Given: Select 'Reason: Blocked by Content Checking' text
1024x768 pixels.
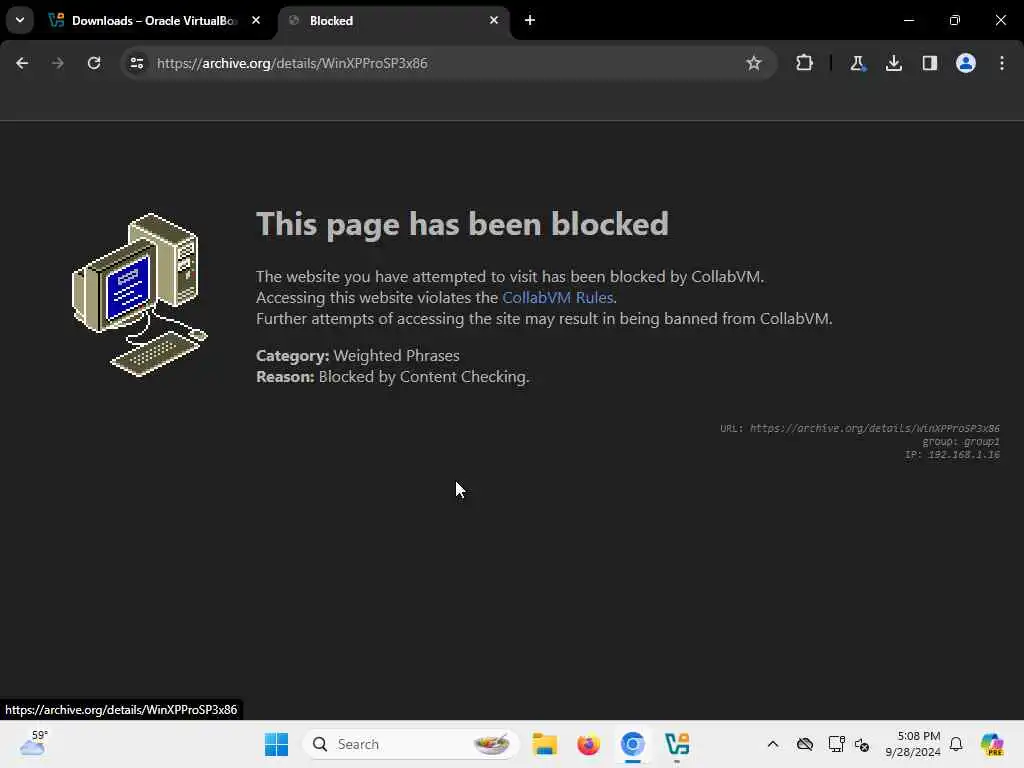Looking at the screenshot, I should [392, 377].
